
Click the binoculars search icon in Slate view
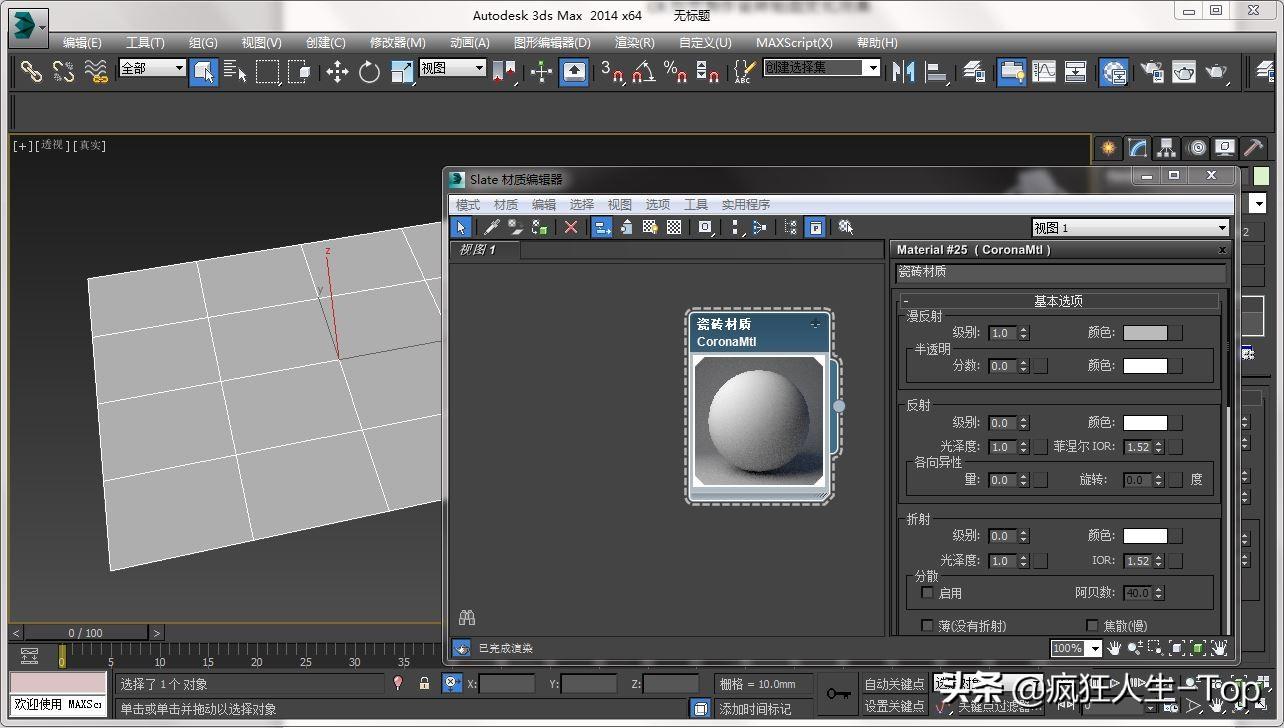(x=466, y=618)
